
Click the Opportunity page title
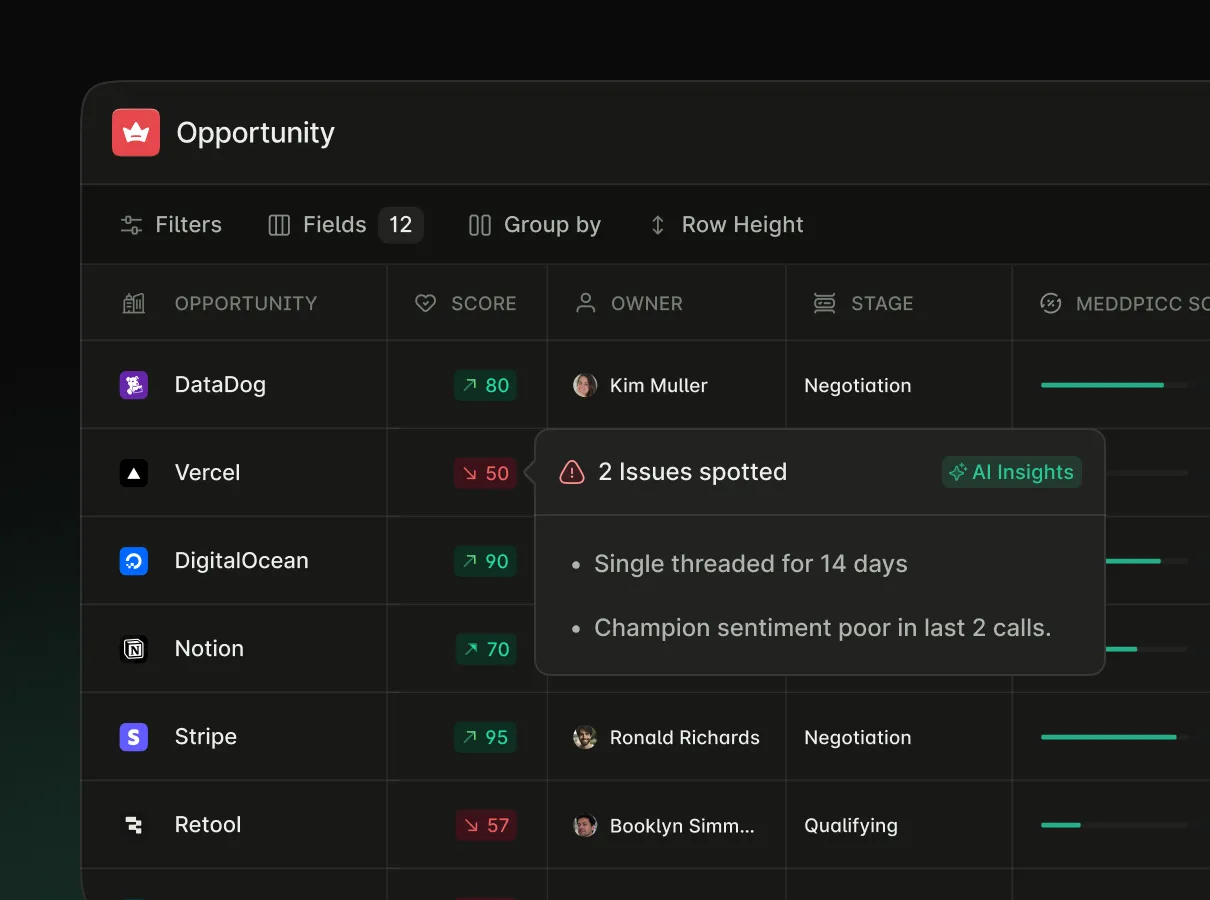pos(255,133)
